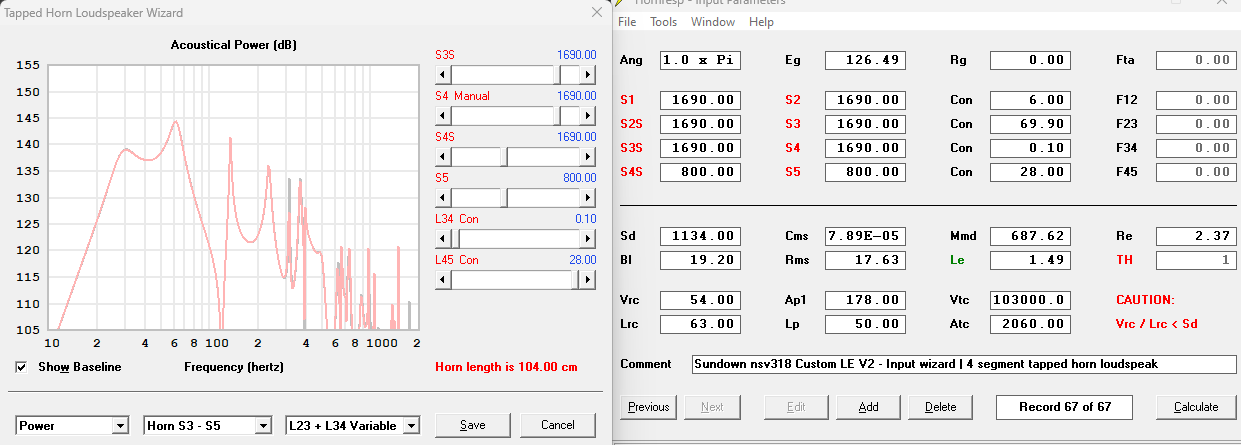
Task: Click the Rg input field
Action: tap(1030, 60)
